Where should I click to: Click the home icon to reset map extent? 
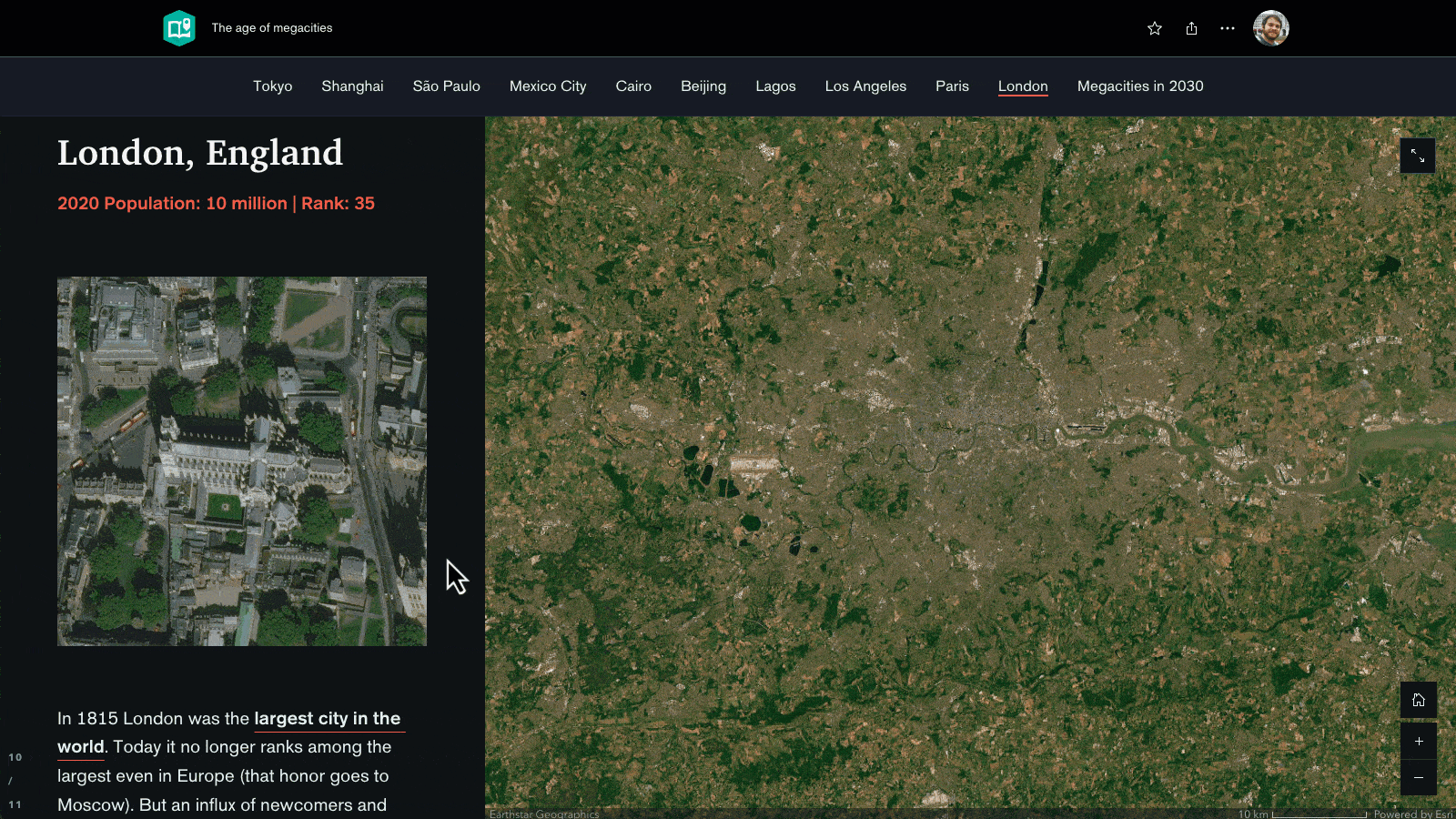tap(1418, 700)
